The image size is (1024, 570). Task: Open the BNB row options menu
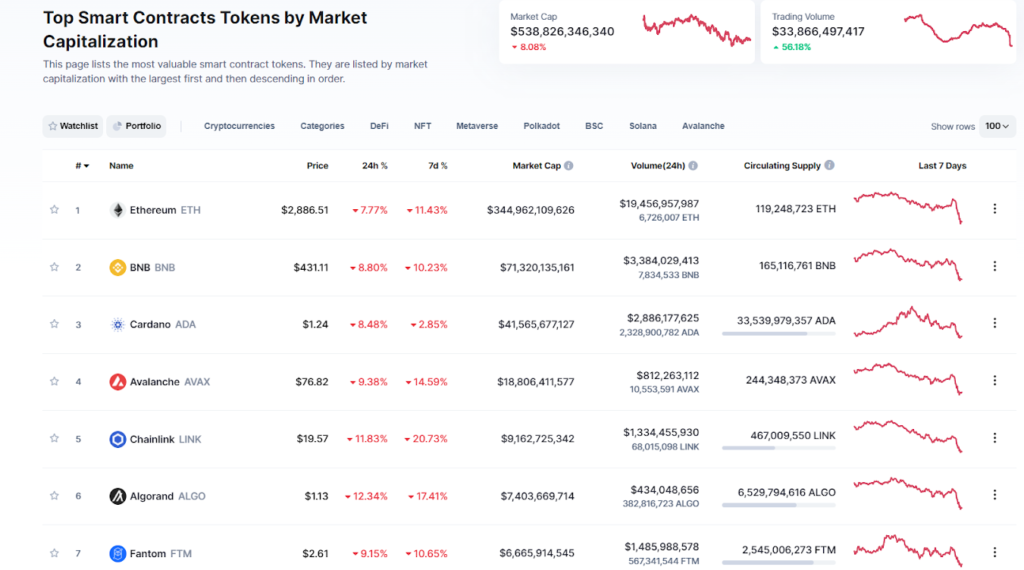[x=995, y=266]
